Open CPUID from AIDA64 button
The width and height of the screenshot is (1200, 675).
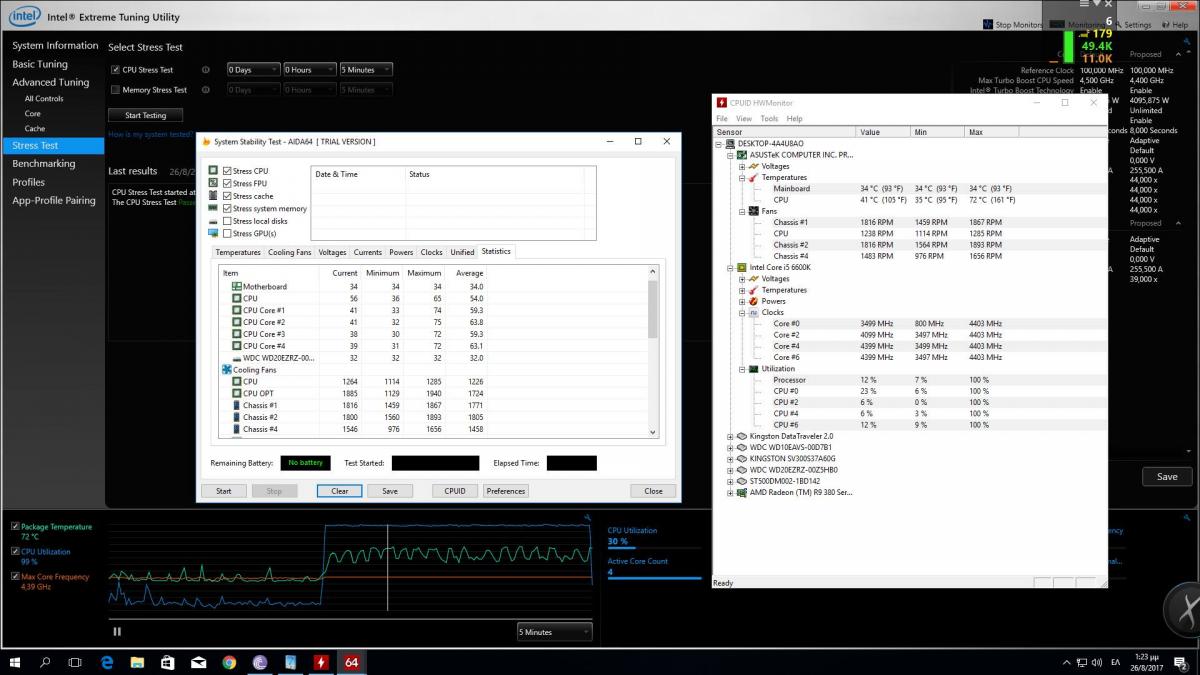(x=455, y=491)
